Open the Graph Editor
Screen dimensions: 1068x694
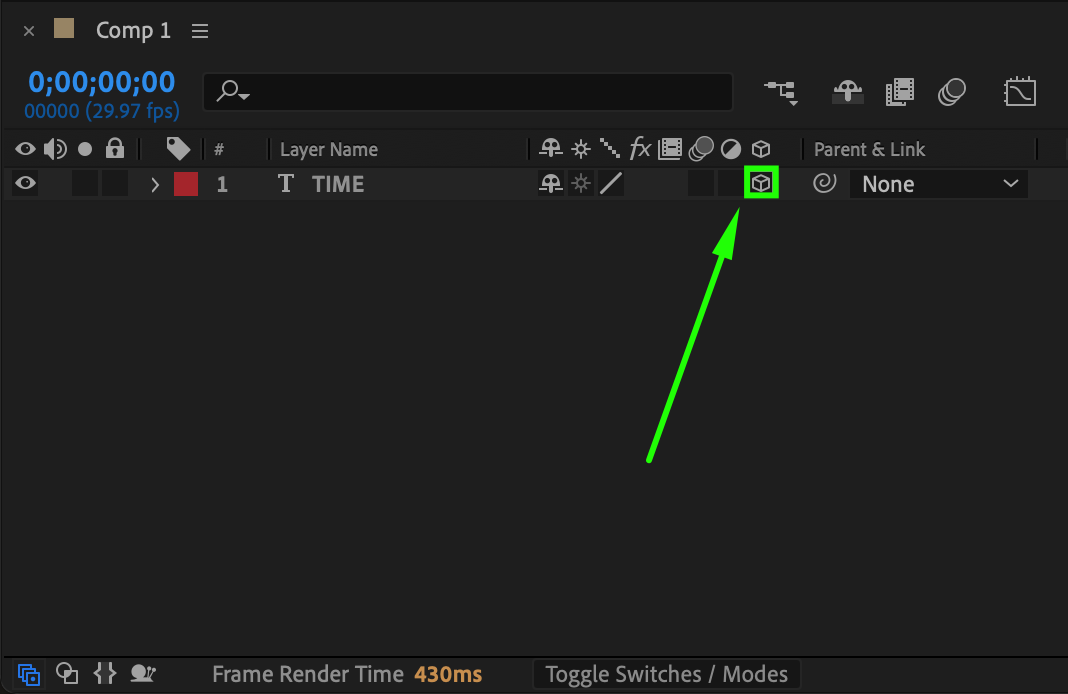(1019, 92)
